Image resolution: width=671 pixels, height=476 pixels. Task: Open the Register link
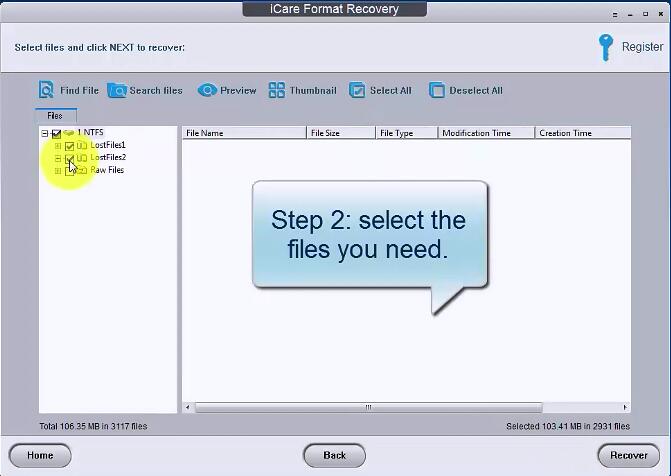tap(642, 47)
